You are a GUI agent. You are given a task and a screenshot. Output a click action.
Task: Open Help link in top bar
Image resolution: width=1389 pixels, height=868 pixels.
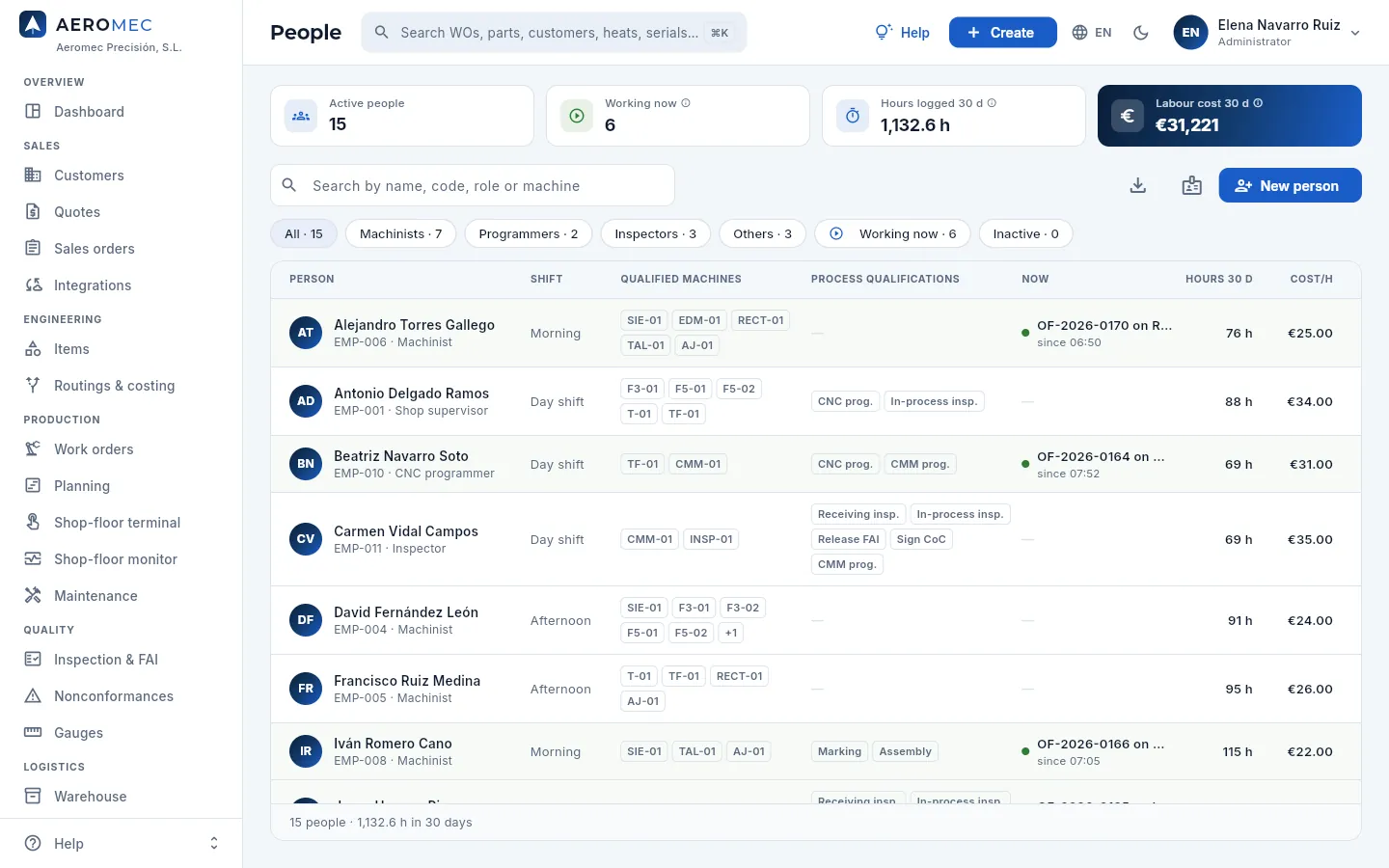[902, 33]
